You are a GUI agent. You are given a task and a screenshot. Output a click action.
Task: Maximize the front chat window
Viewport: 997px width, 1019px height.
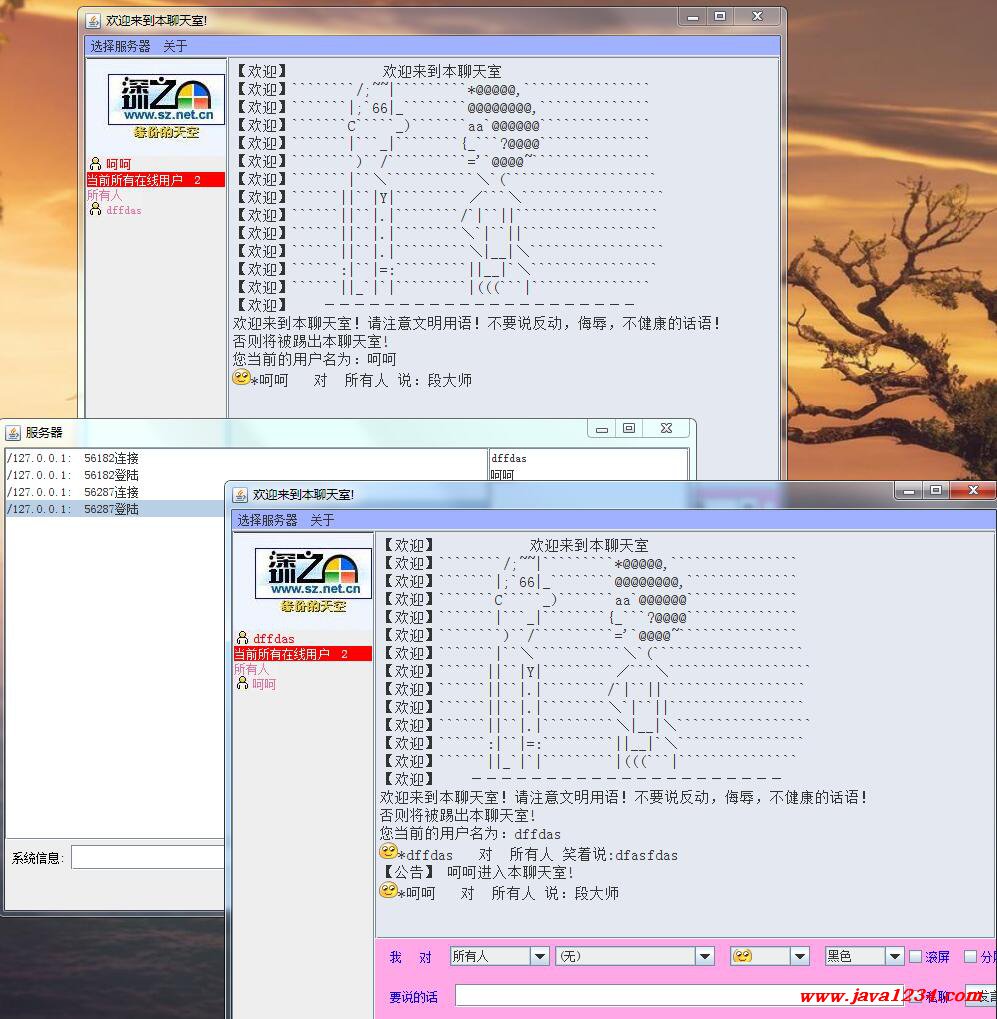point(937,491)
